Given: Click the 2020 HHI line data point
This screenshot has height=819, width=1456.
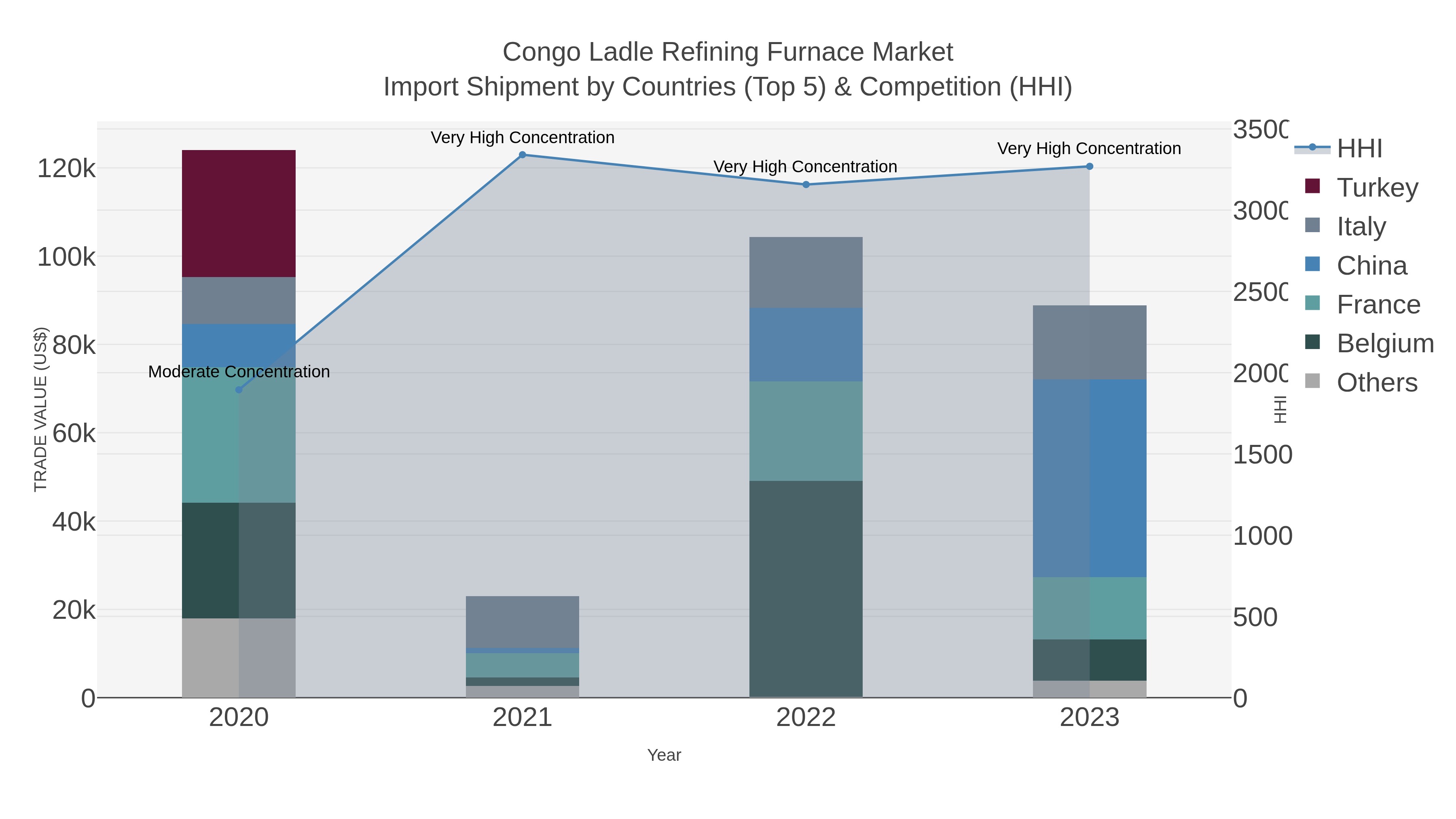Looking at the screenshot, I should coord(239,390).
